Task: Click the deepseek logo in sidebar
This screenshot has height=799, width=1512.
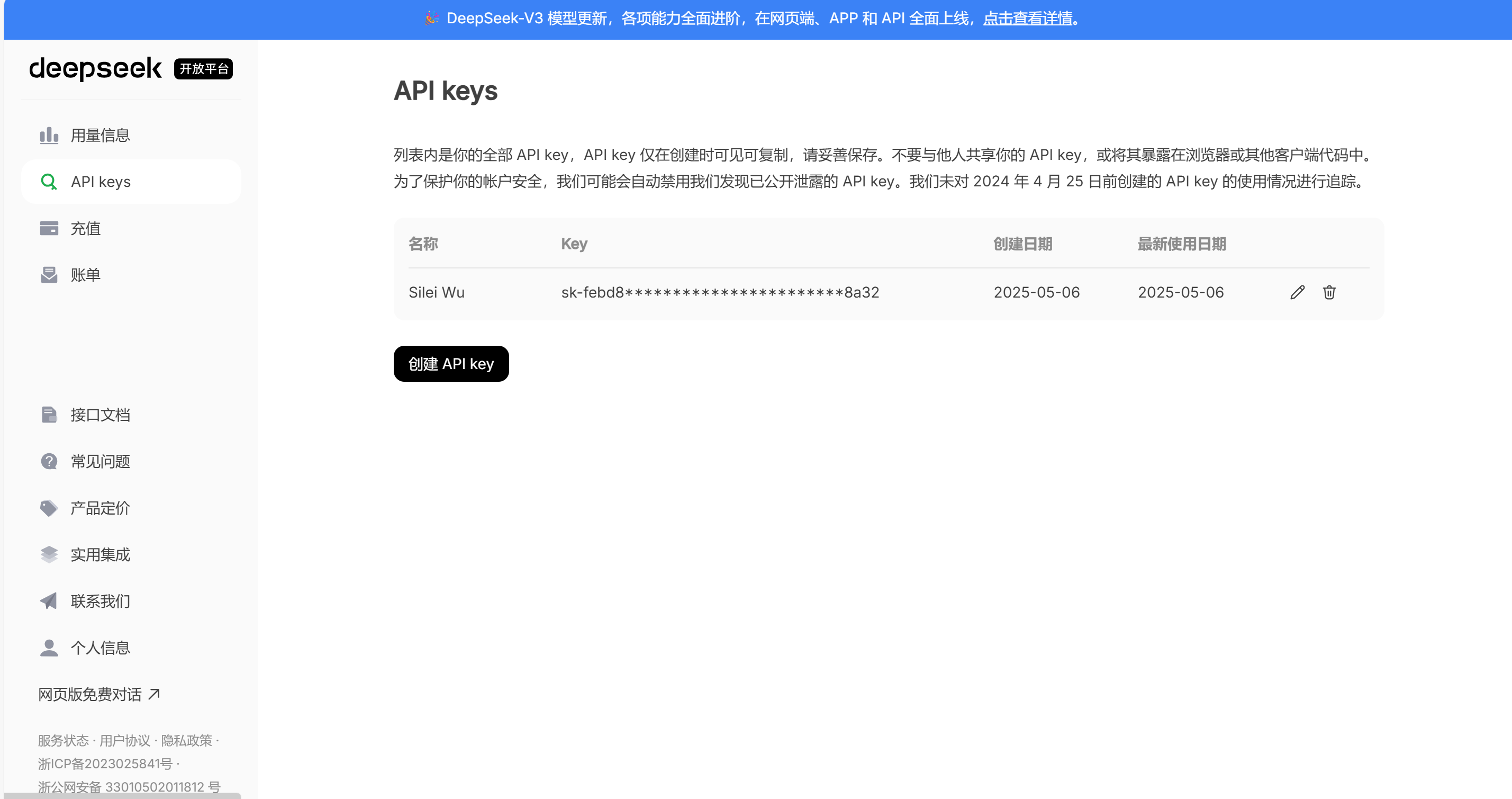Action: (x=95, y=69)
